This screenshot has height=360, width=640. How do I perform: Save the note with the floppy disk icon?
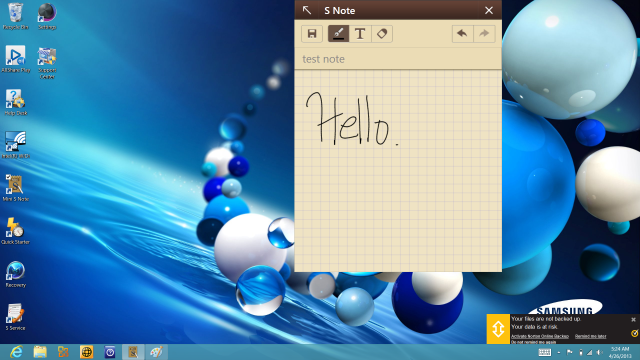[x=312, y=33]
